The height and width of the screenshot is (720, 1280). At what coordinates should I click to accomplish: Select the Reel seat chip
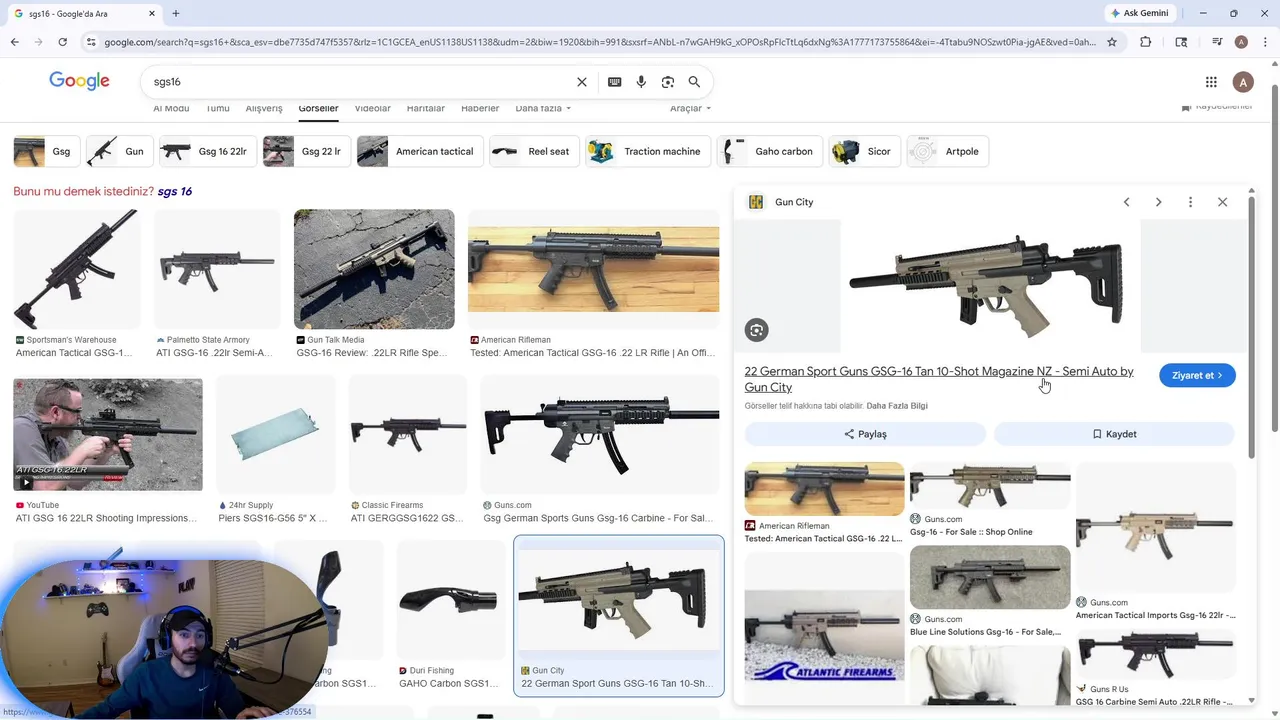point(534,151)
